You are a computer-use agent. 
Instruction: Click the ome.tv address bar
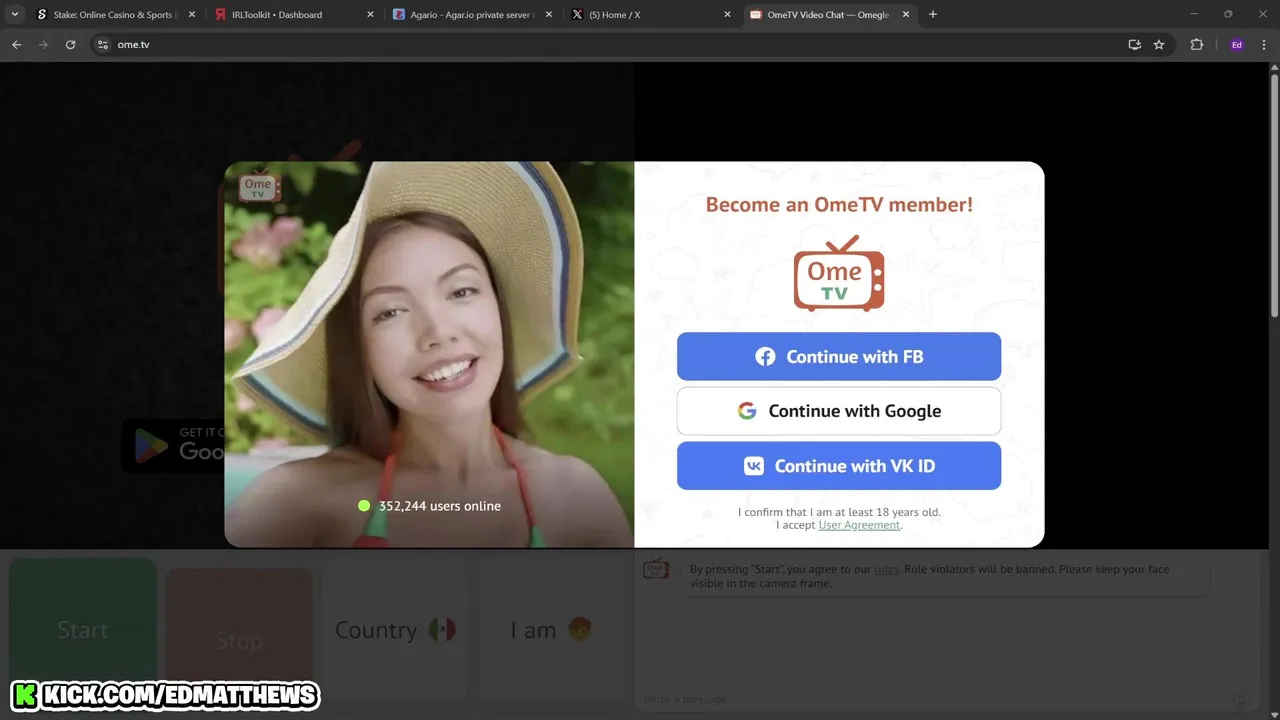coord(630,44)
